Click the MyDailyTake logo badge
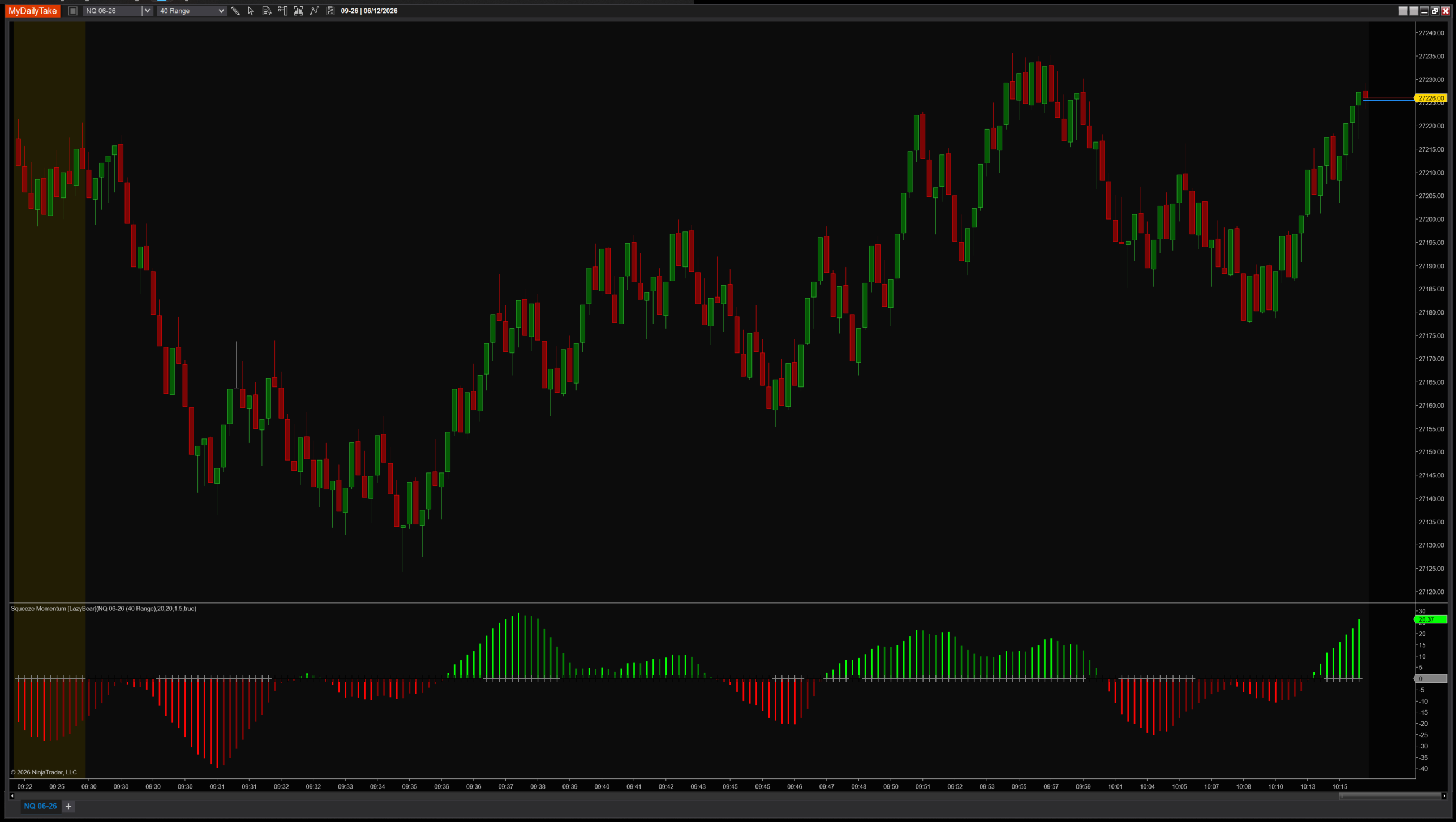 (x=33, y=11)
